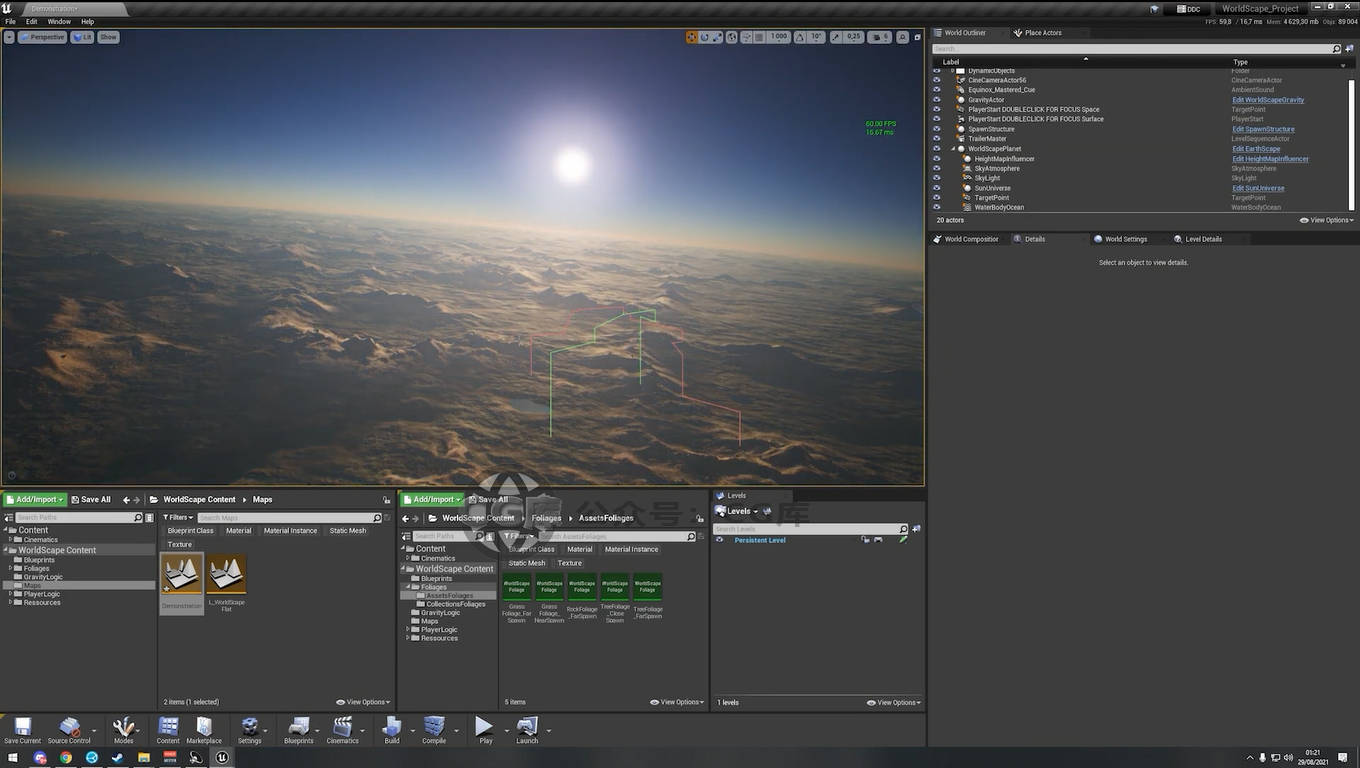Open Unreal Engine from Windows taskbar

(x=221, y=758)
